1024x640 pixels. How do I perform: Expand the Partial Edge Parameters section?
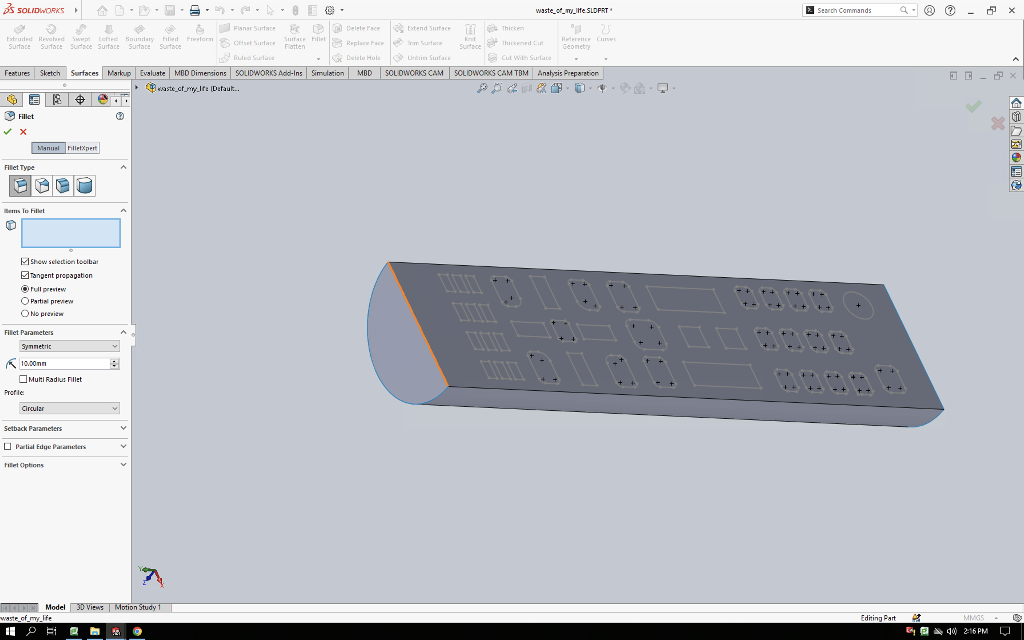123,447
